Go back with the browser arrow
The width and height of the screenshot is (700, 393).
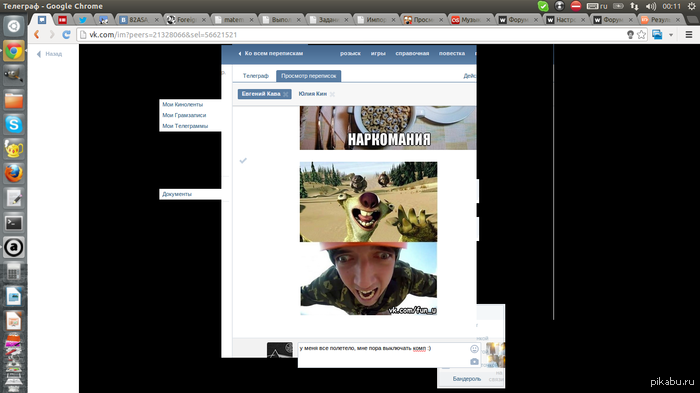(x=37, y=34)
